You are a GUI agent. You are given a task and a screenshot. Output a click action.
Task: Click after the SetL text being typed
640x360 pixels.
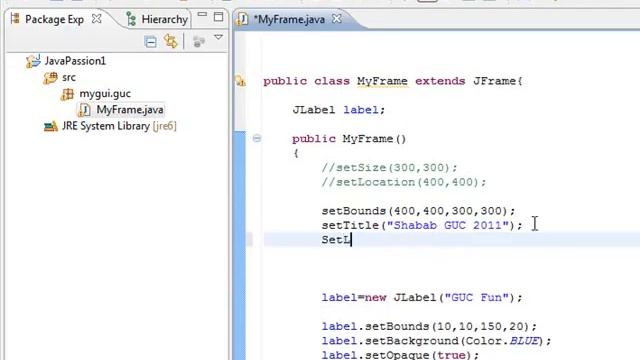351,240
